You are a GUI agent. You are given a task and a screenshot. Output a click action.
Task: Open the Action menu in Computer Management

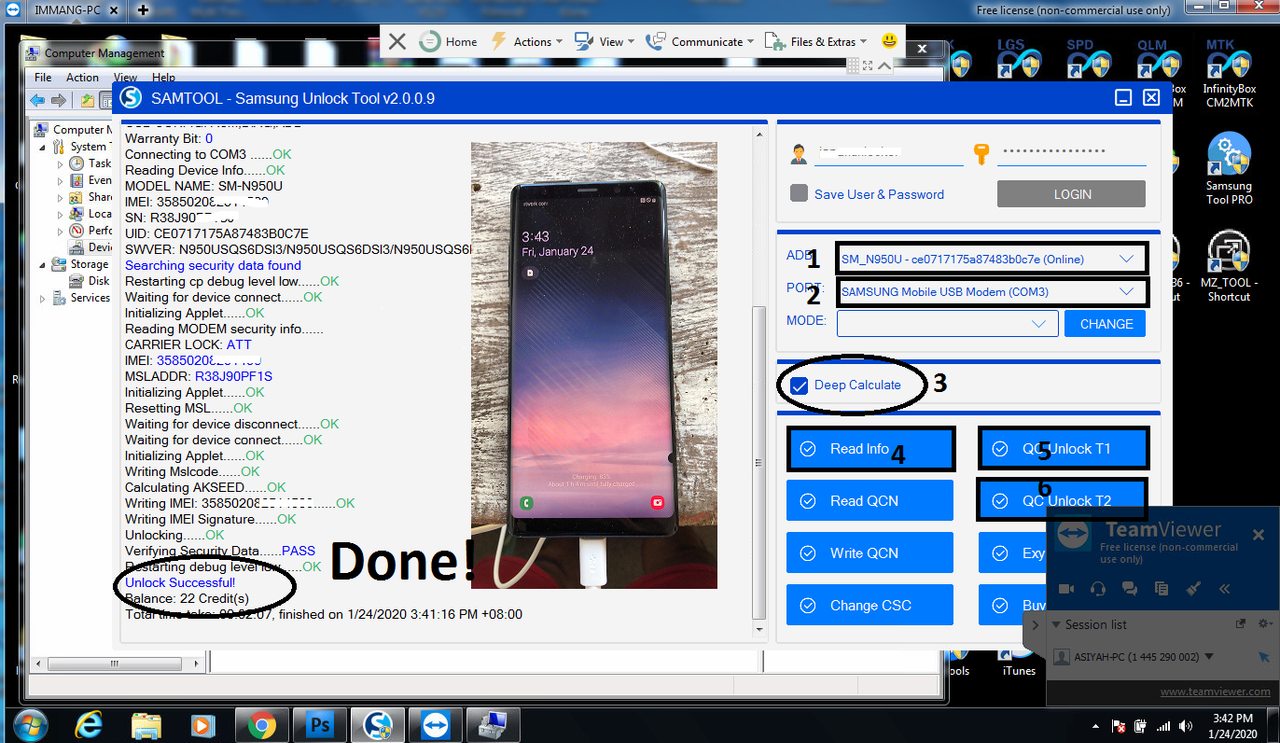pos(82,77)
